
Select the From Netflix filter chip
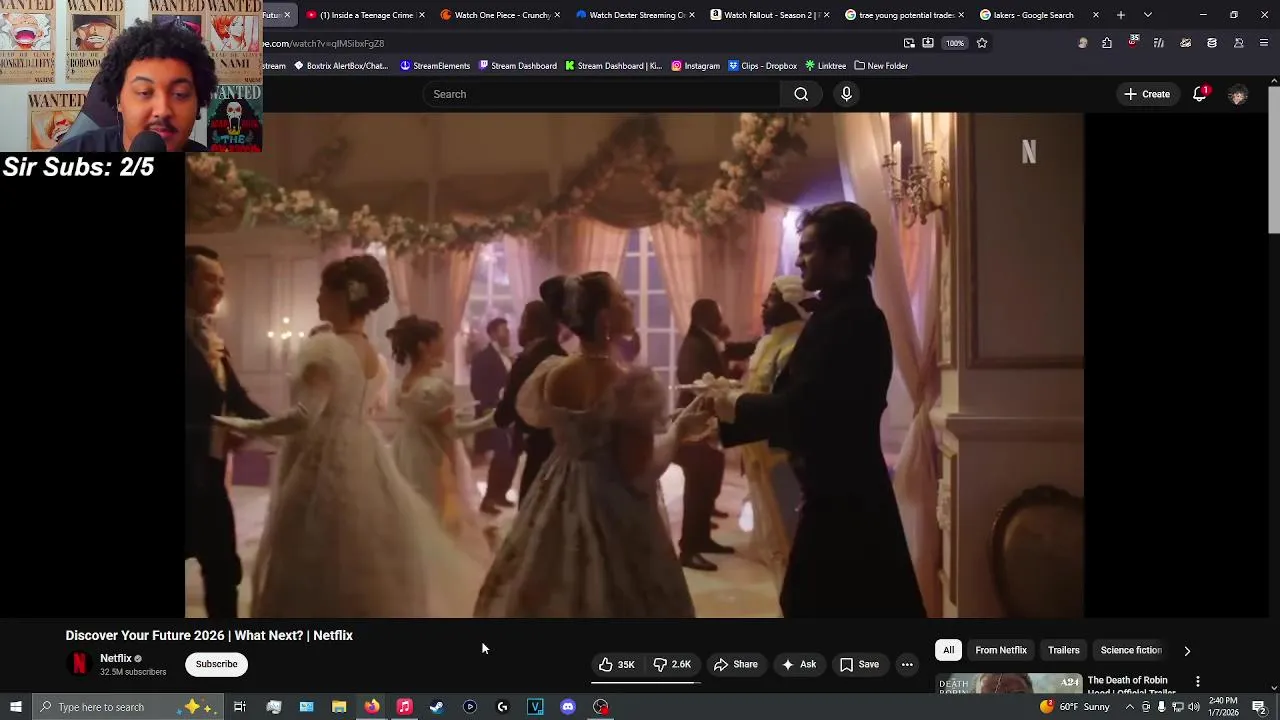point(1001,650)
